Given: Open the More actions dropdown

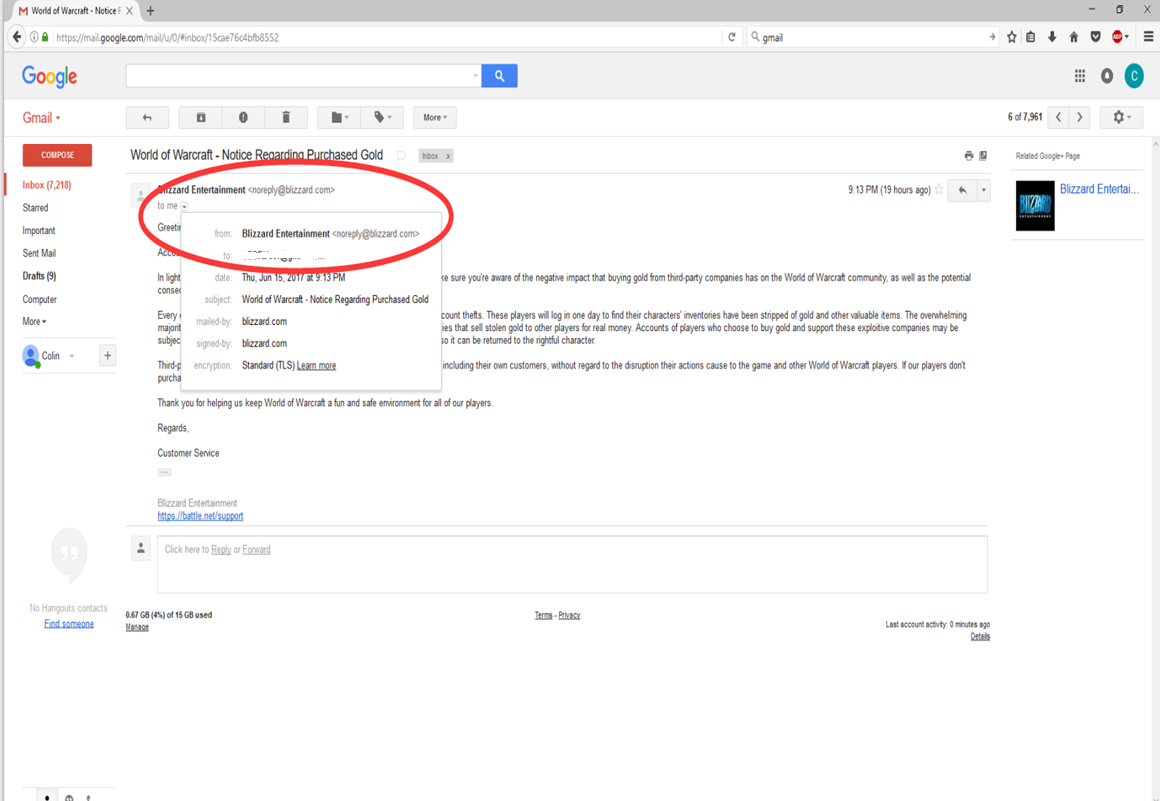Looking at the screenshot, I should tap(435, 118).
